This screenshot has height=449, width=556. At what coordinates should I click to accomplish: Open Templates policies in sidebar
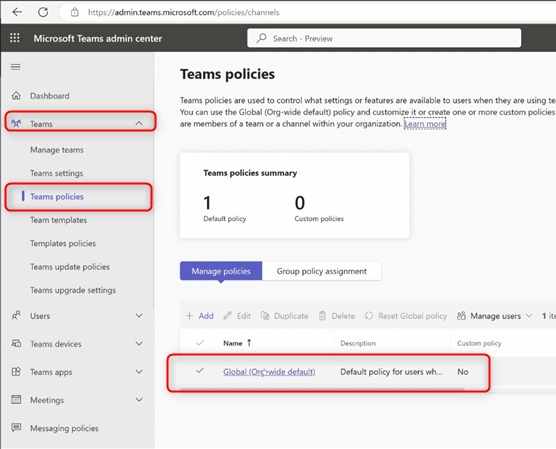tap(63, 243)
